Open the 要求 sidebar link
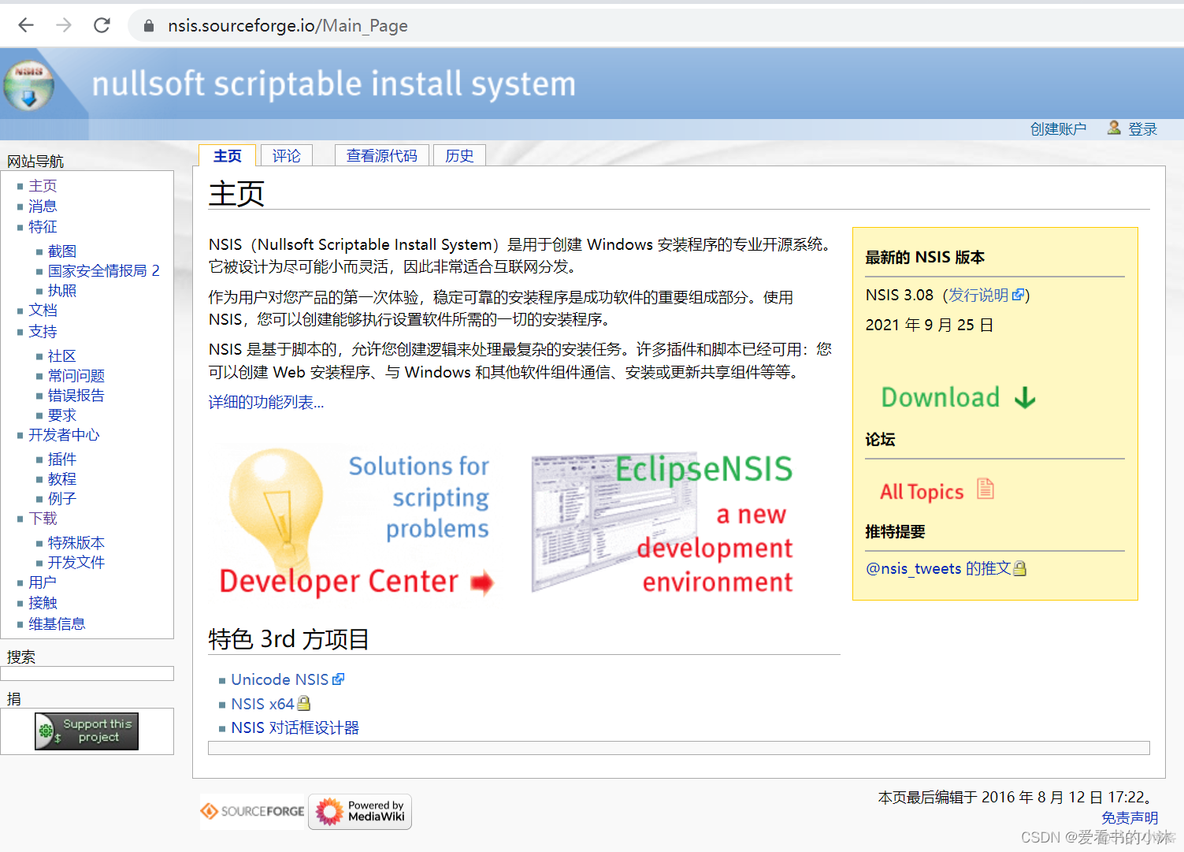 (62, 415)
